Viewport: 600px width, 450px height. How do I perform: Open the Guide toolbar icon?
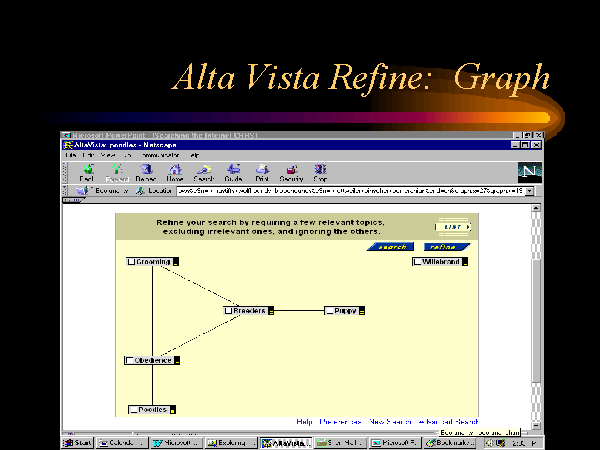point(233,171)
